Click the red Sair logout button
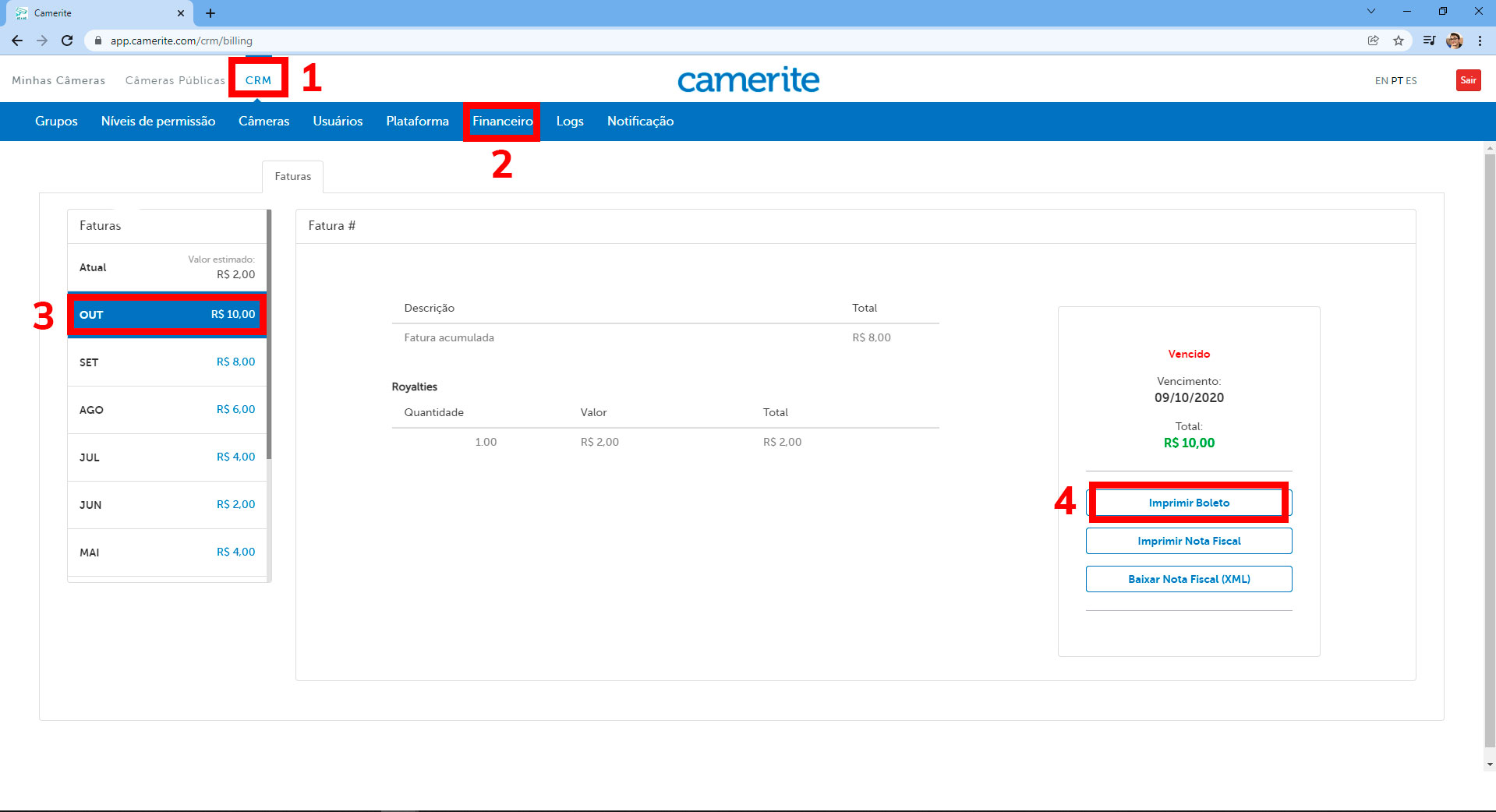The width and height of the screenshot is (1496, 812). click(1468, 80)
